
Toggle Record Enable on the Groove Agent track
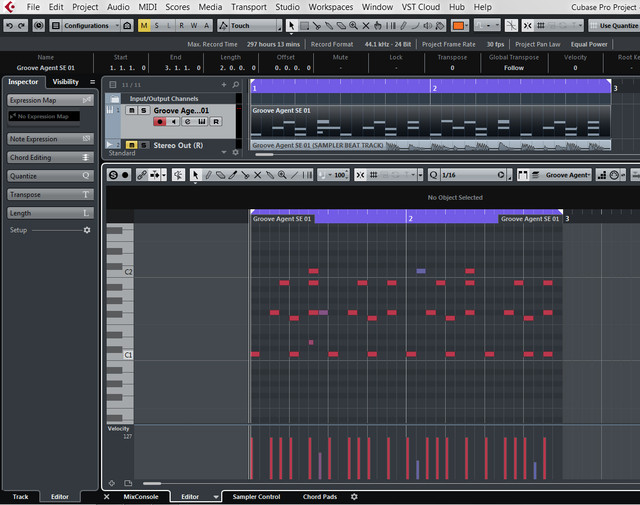pyautogui.click(x=160, y=122)
